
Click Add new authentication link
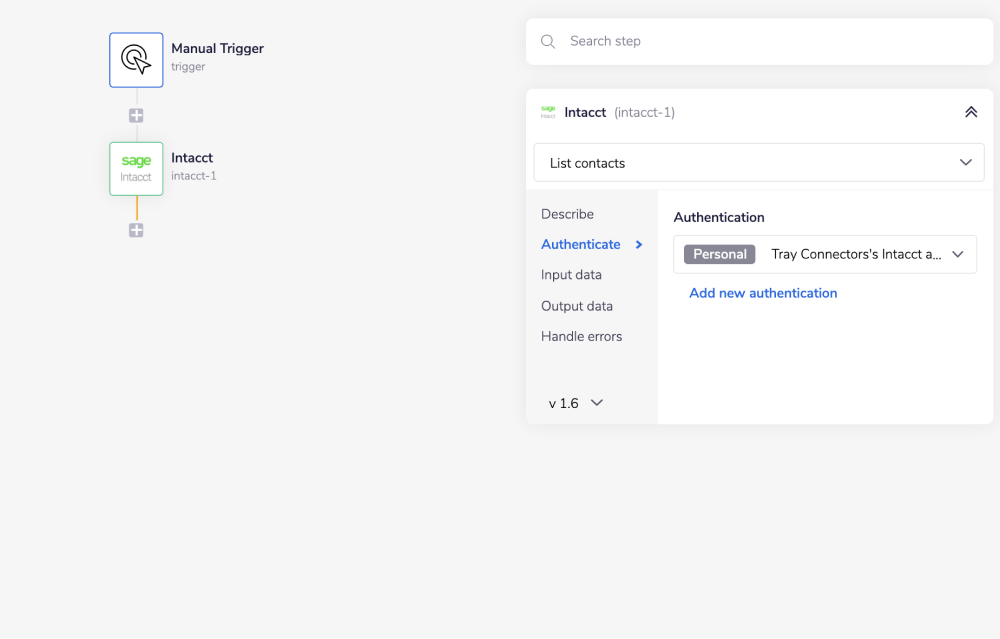coord(763,293)
